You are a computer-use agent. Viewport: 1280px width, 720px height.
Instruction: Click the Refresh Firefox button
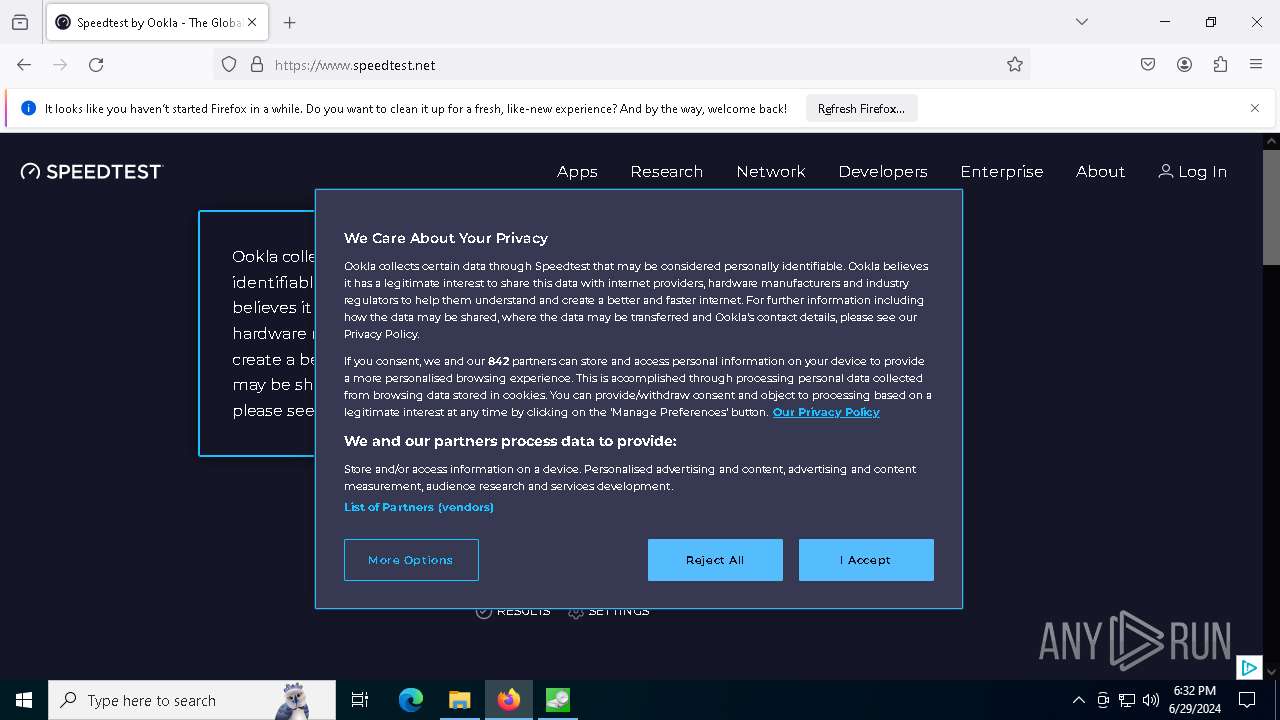coord(861,108)
